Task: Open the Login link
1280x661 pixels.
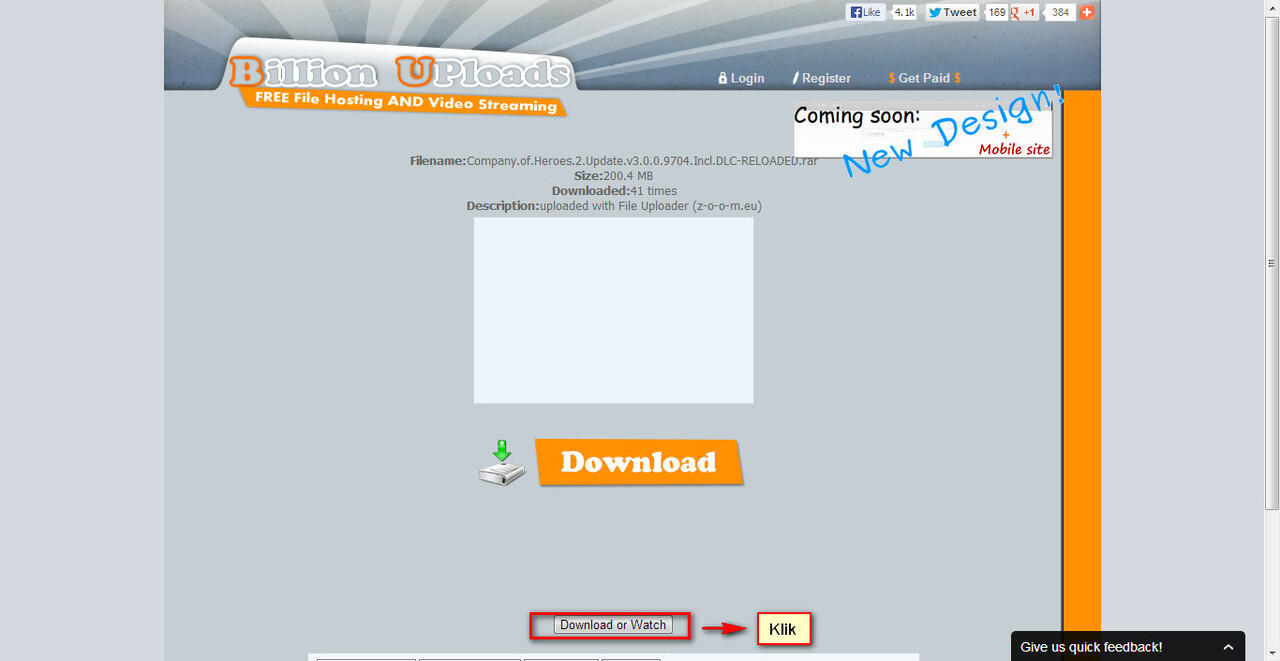Action: point(741,78)
